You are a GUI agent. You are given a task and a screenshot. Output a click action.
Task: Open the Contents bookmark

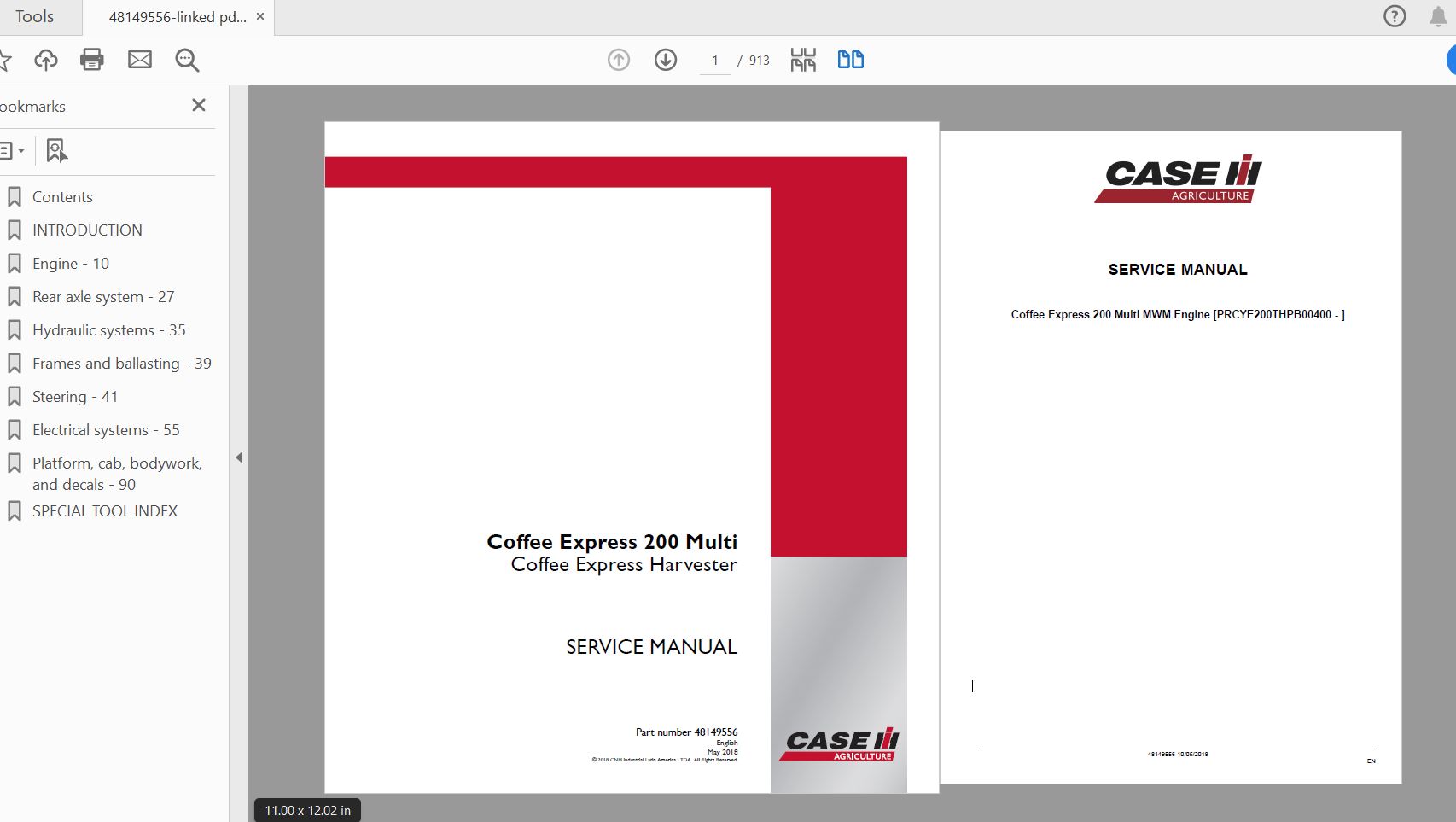pyautogui.click(x=62, y=197)
